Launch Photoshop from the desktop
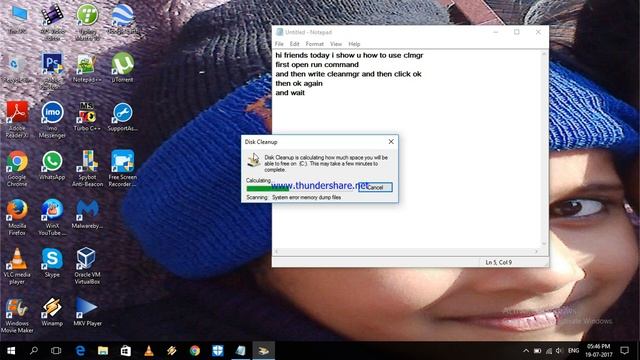Image resolution: width=640 pixels, height=360 pixels. tap(52, 70)
